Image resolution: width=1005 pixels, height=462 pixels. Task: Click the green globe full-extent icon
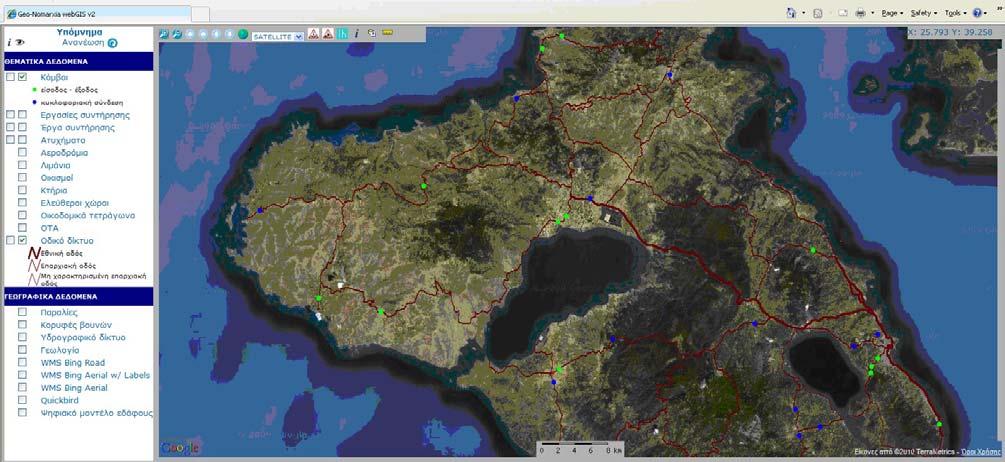243,34
